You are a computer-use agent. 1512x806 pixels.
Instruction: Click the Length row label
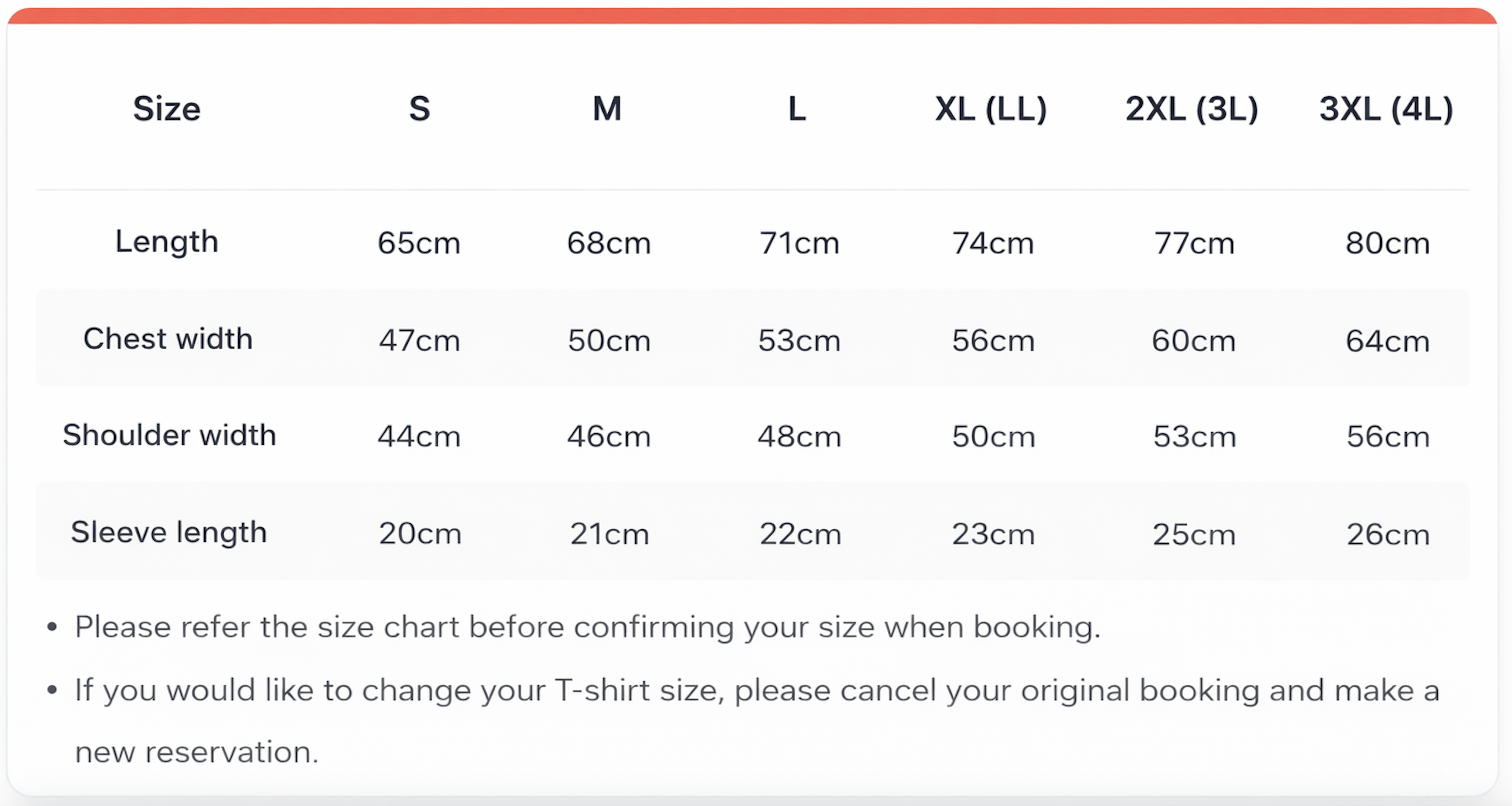click(x=167, y=242)
